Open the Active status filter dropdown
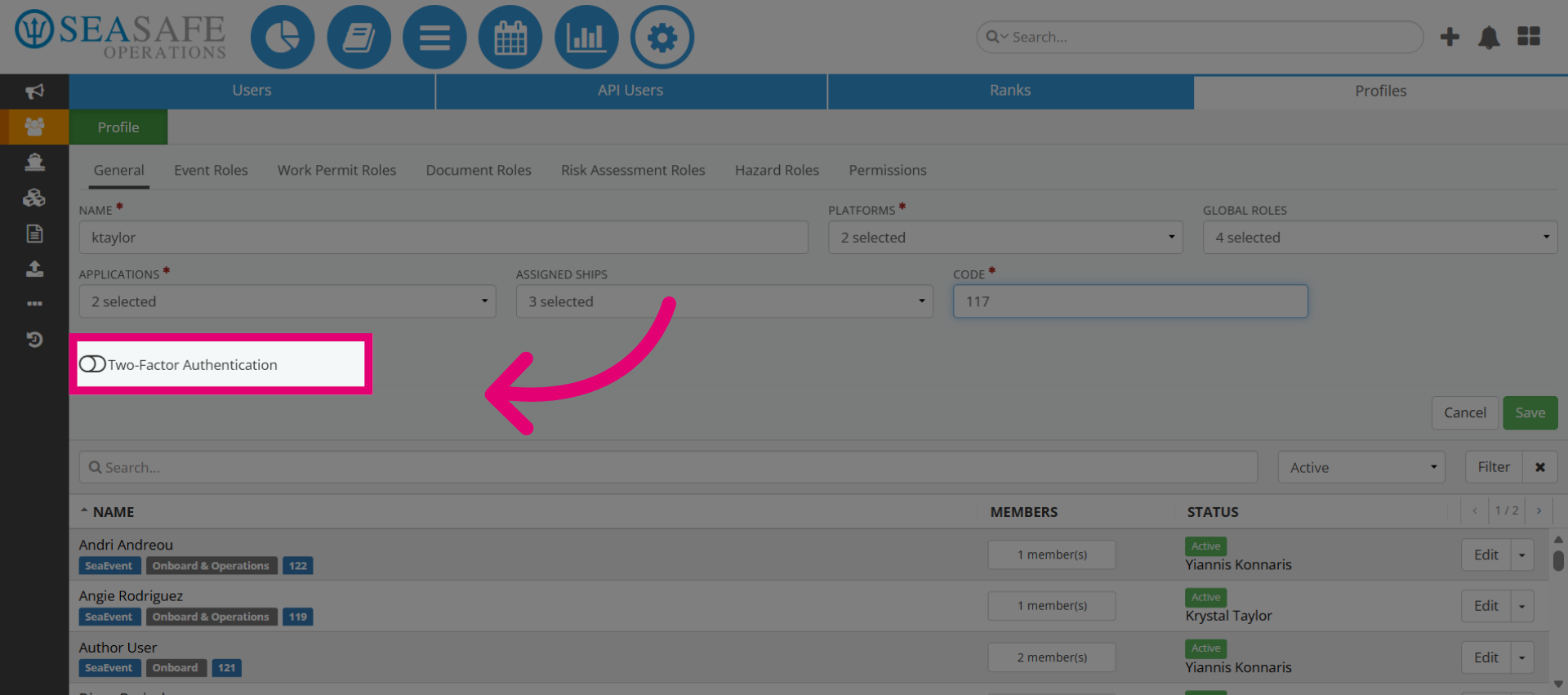This screenshot has height=695, width=1568. [1361, 467]
